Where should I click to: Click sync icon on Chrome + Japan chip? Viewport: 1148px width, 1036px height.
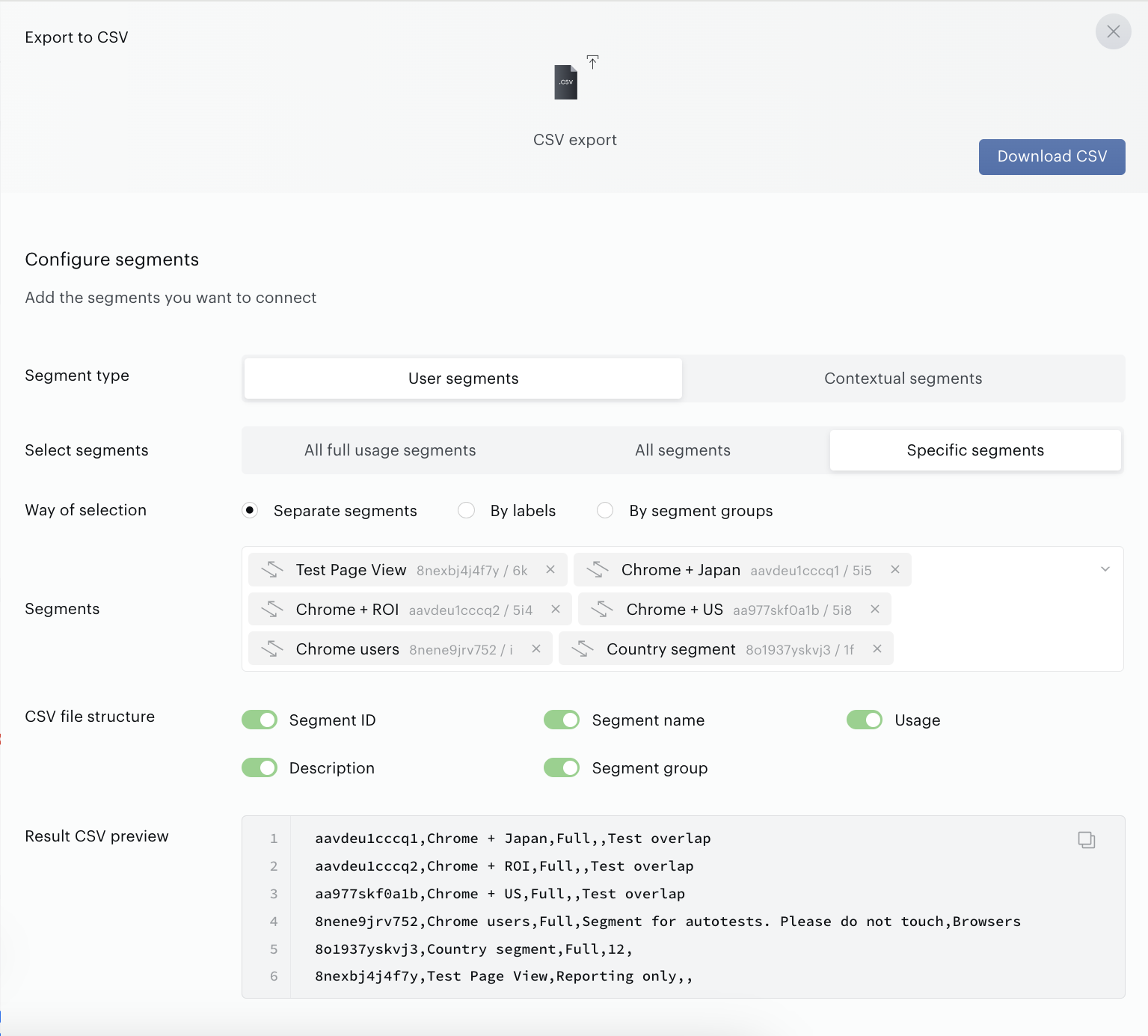(598, 570)
